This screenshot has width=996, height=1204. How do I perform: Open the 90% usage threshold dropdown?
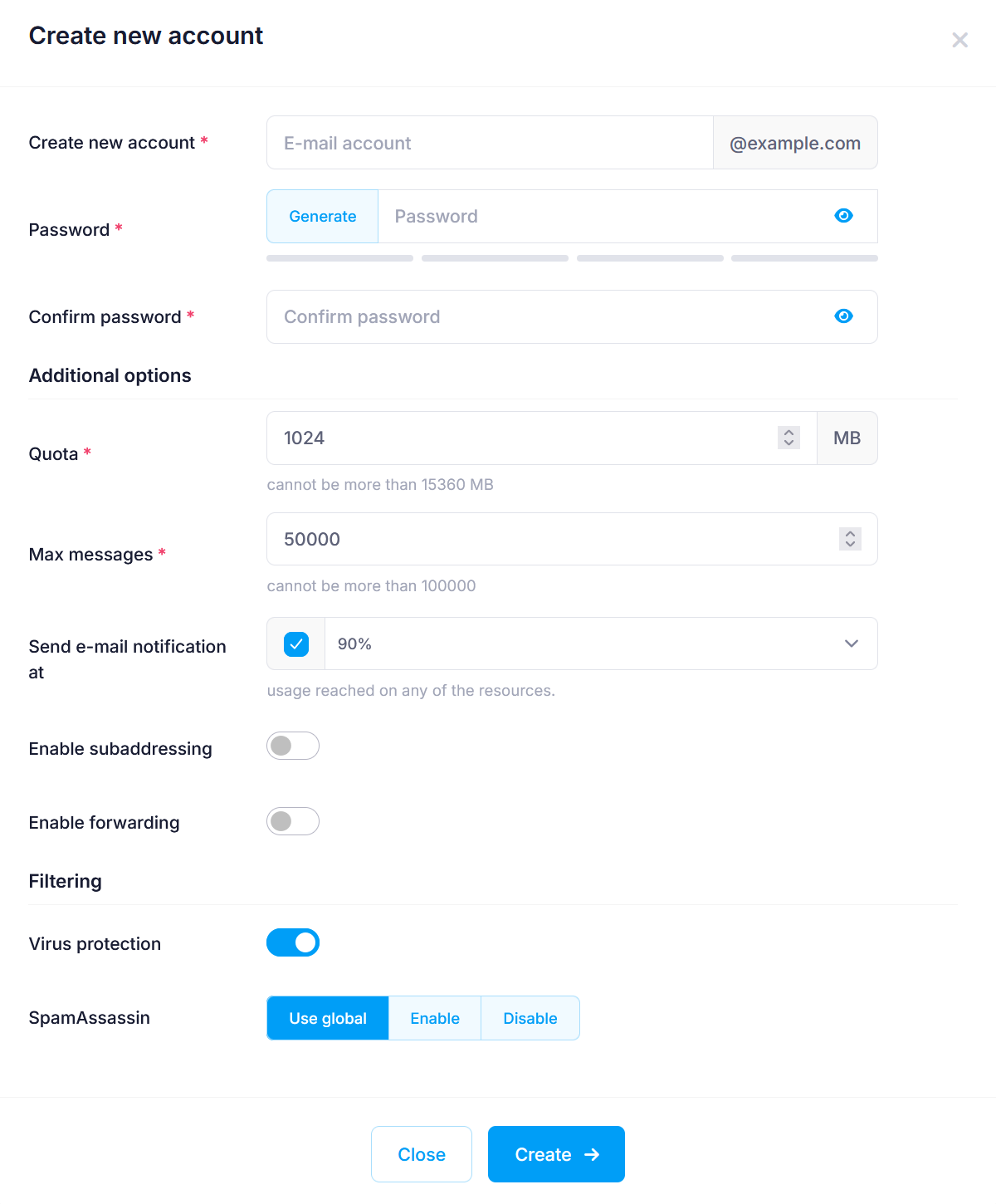[x=851, y=644]
